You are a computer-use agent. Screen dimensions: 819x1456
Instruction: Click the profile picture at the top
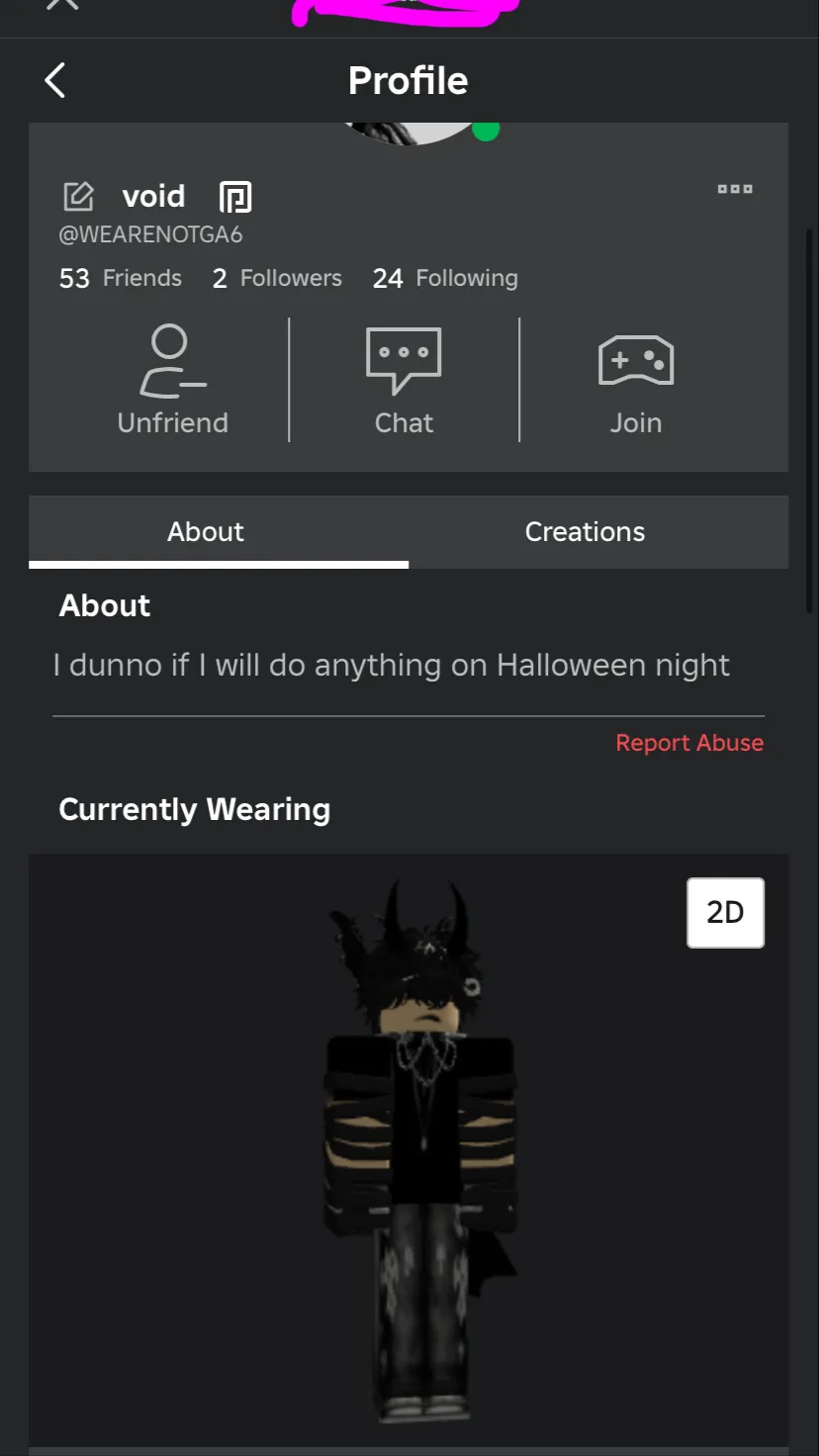(x=410, y=134)
